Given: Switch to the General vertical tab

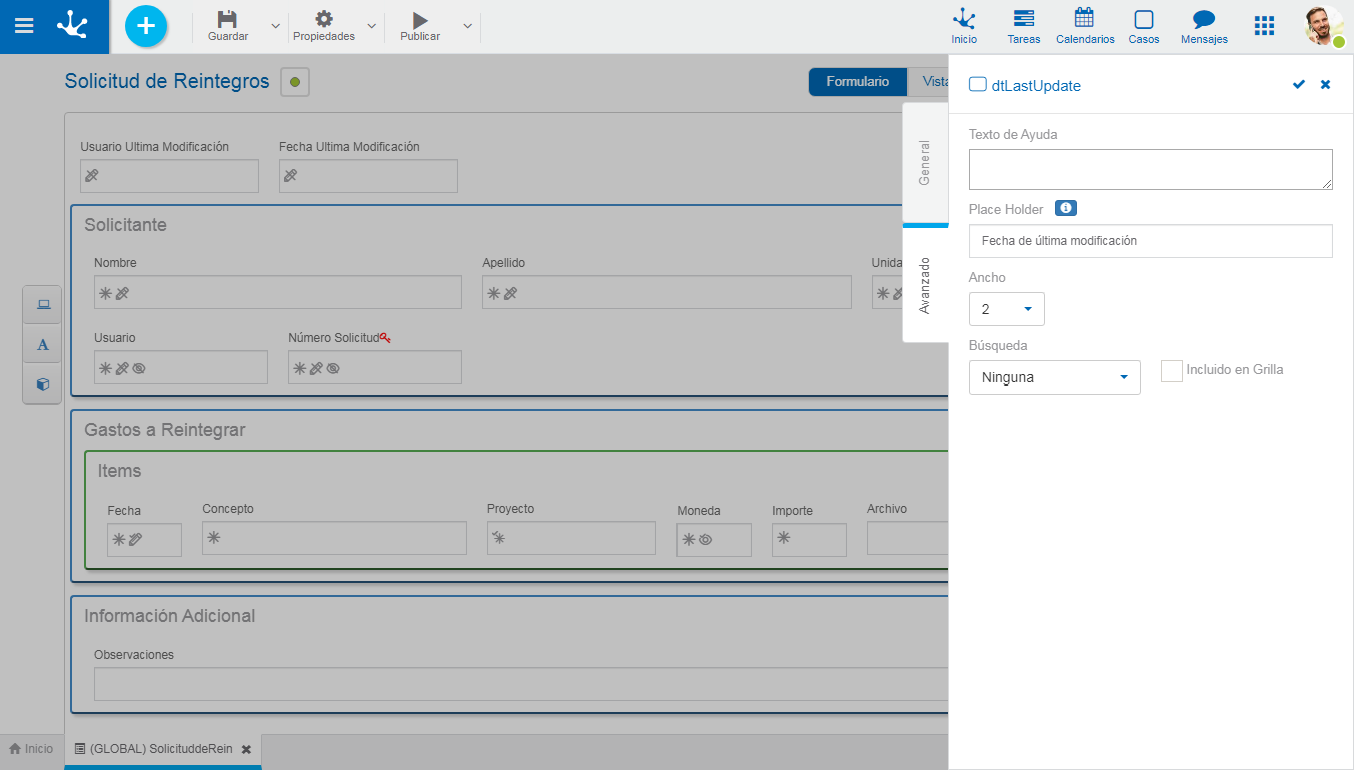Looking at the screenshot, I should [x=925, y=162].
